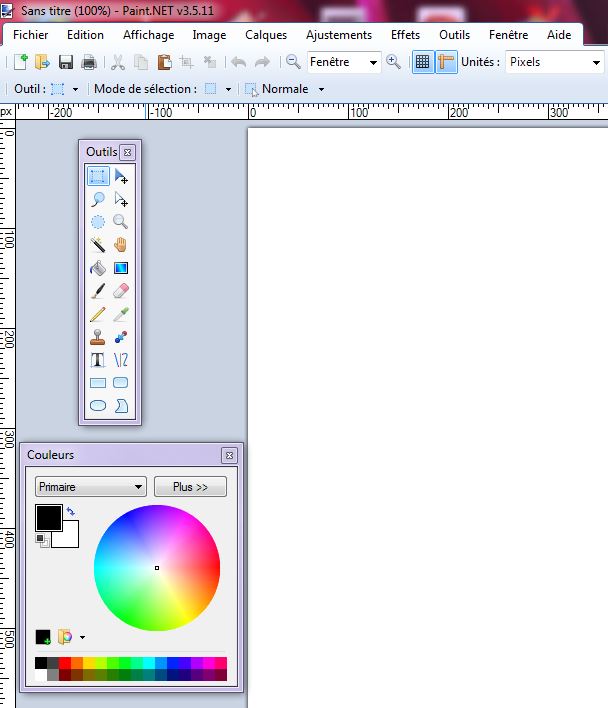Viewport: 608px width, 708px height.
Task: Open the Edition menu
Action: 85,35
